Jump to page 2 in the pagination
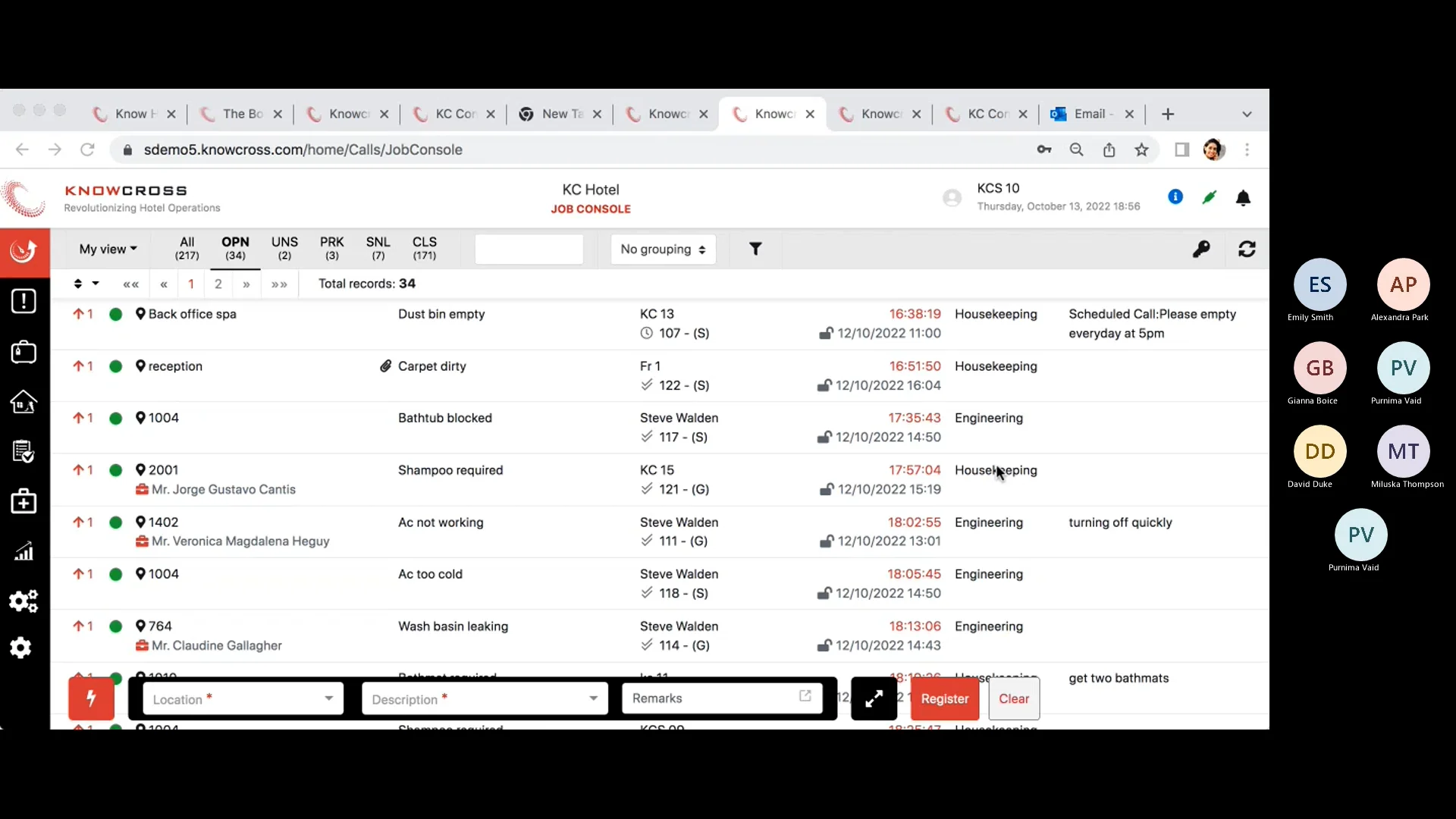The image size is (1456, 819). (x=218, y=284)
